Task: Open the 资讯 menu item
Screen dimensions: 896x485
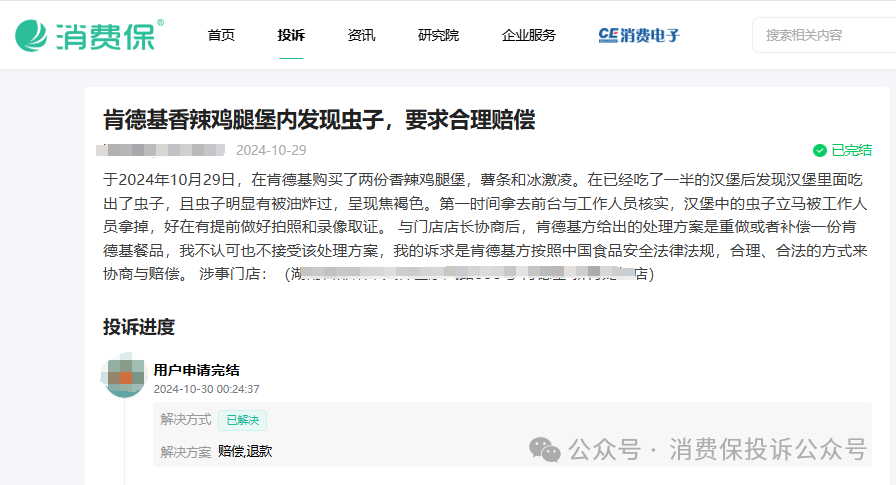Action: tap(361, 35)
